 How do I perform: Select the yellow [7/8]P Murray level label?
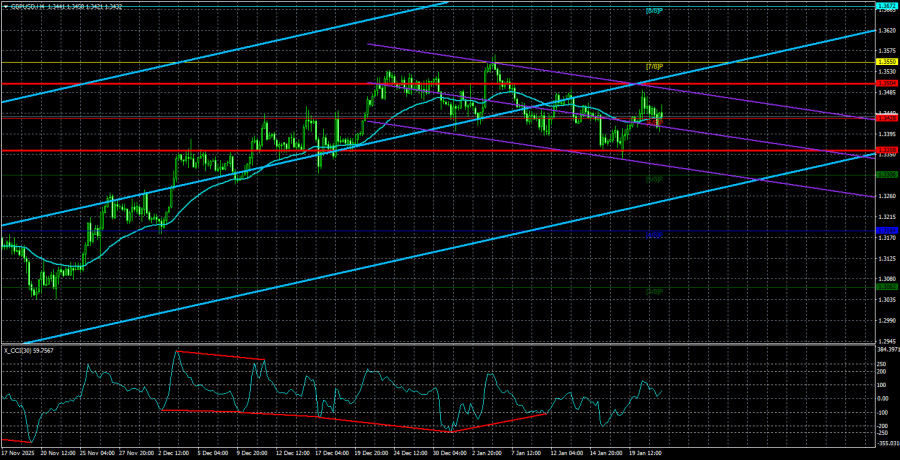[654, 67]
